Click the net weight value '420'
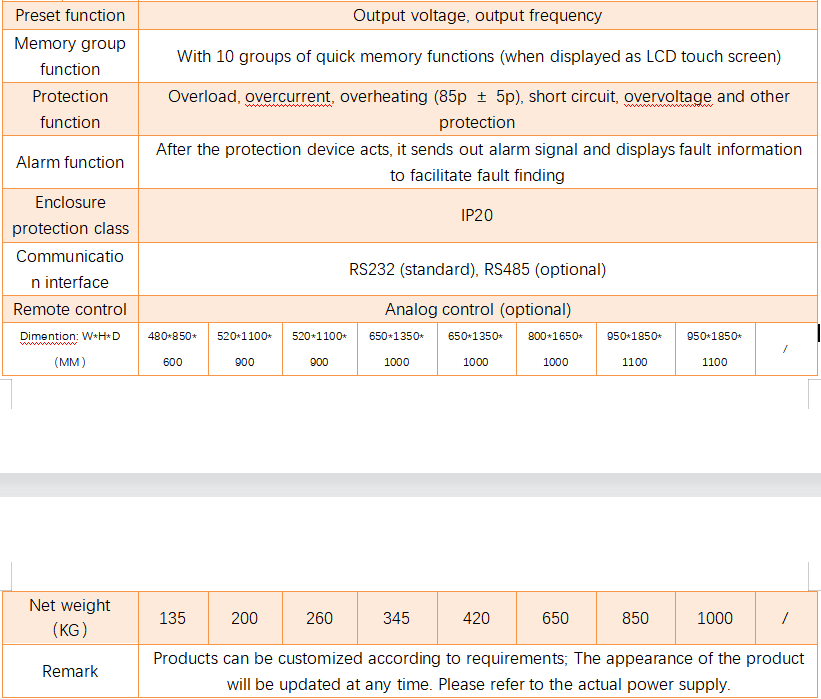The height and width of the screenshot is (699, 821). pos(476,618)
